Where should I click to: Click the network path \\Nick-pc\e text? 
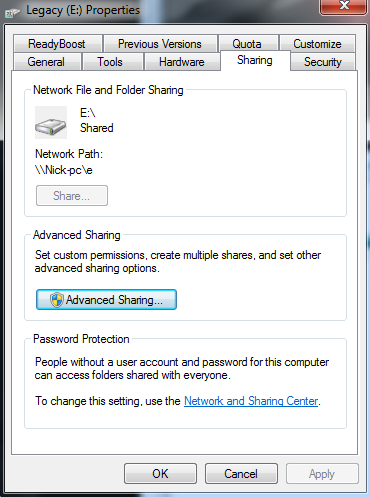pos(64,170)
